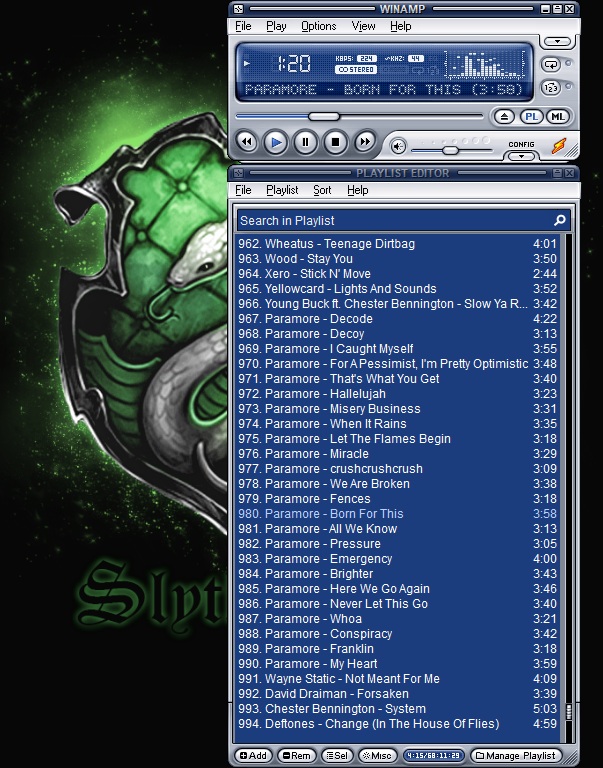The width and height of the screenshot is (603, 768).
Task: Select Paramore - crushcrushcrush track
Action: pyautogui.click(x=397, y=468)
